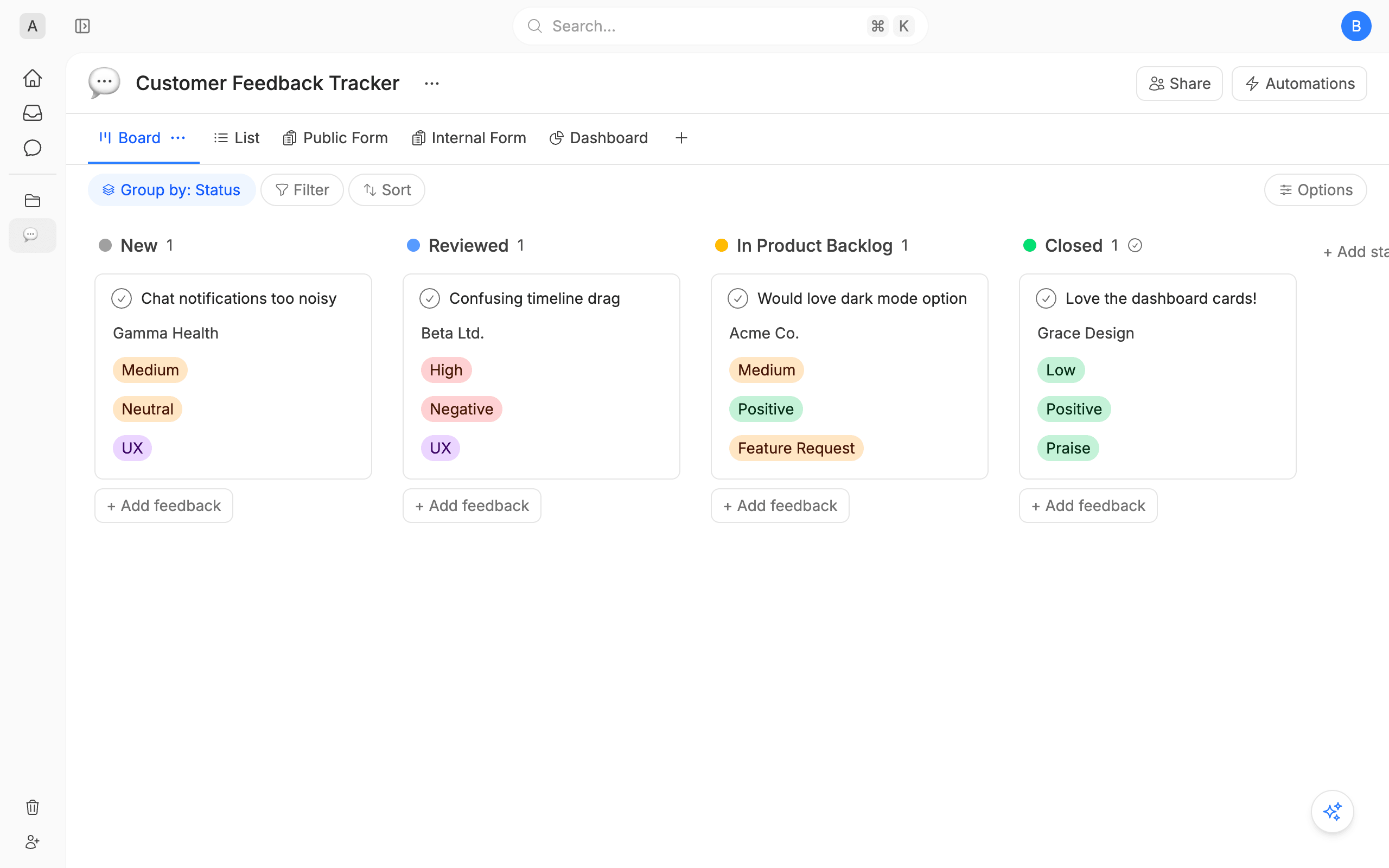Click the Gamma Health company text

pyautogui.click(x=165, y=333)
